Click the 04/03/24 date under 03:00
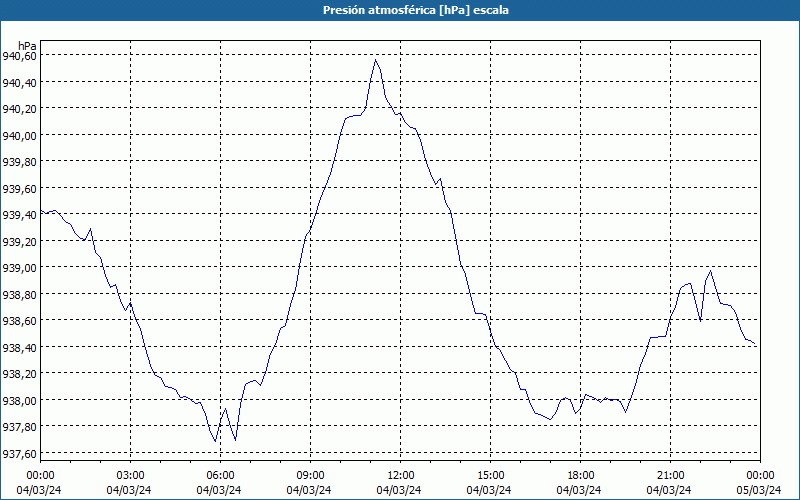800x500 pixels. [129, 490]
